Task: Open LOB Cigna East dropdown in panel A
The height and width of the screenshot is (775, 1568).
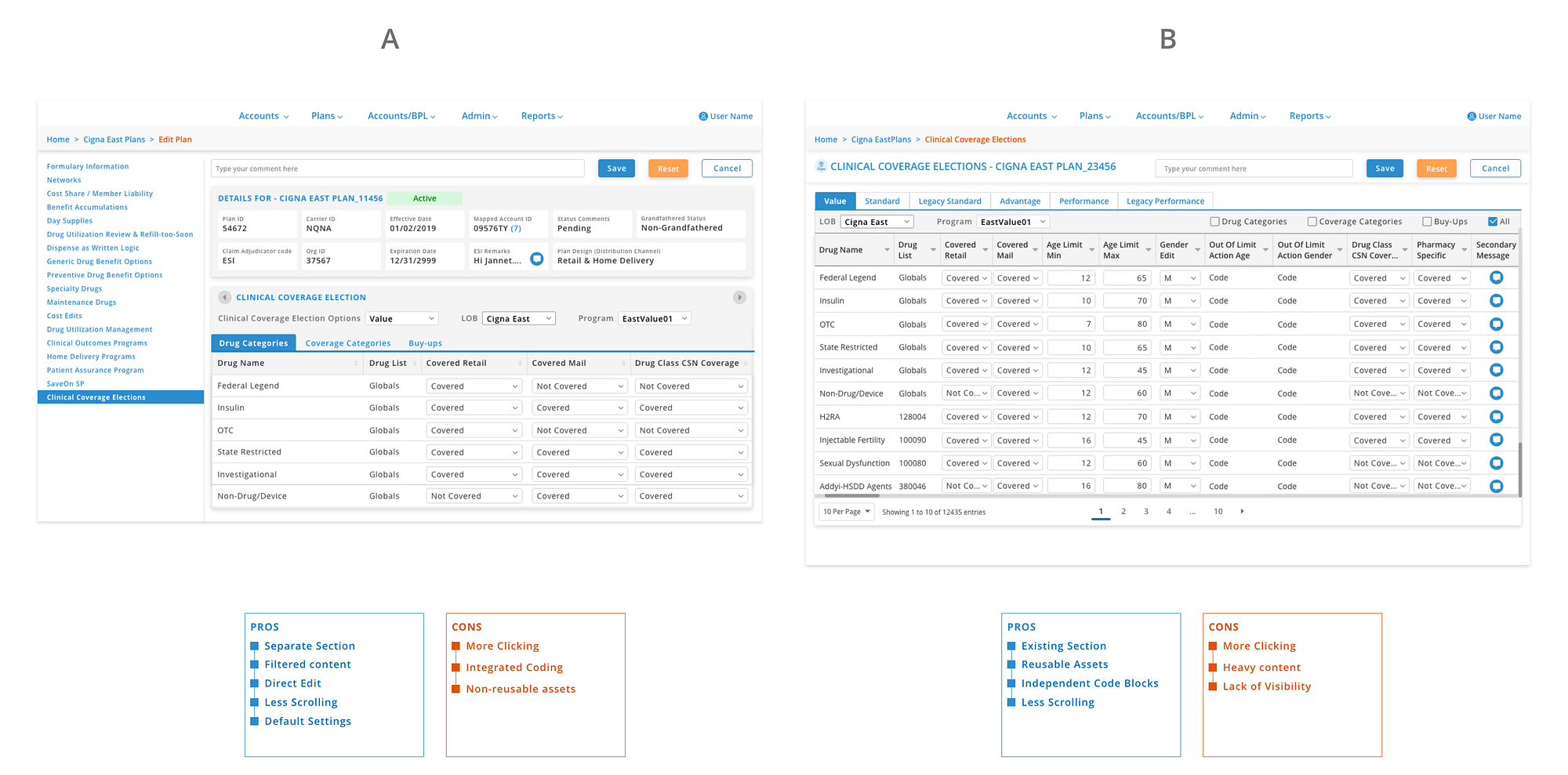Action: click(x=519, y=318)
